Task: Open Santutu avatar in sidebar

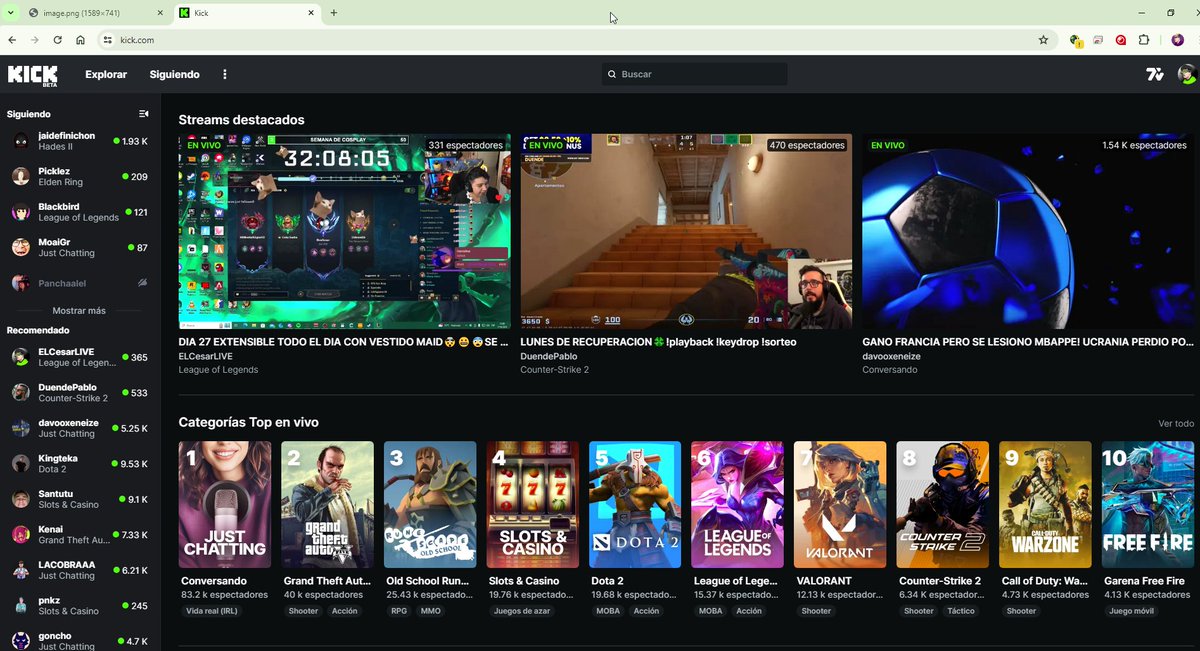Action: point(20,499)
